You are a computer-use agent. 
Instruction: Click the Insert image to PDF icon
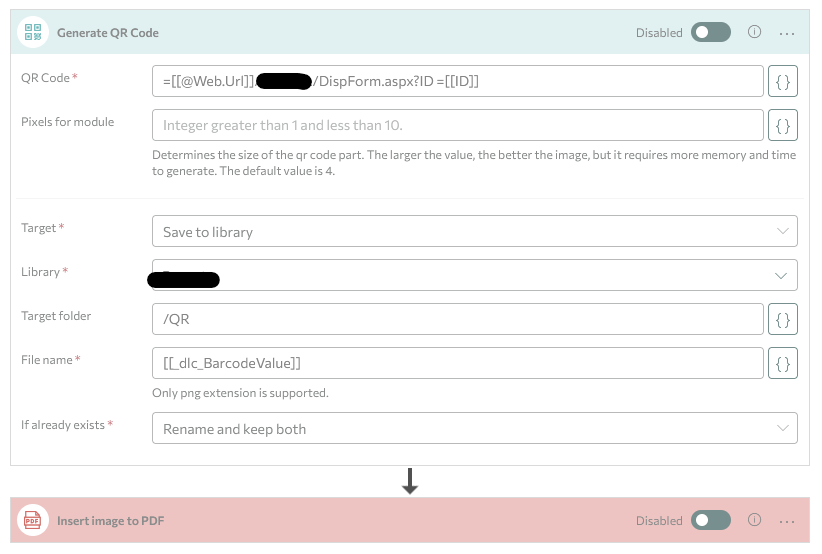click(32, 520)
